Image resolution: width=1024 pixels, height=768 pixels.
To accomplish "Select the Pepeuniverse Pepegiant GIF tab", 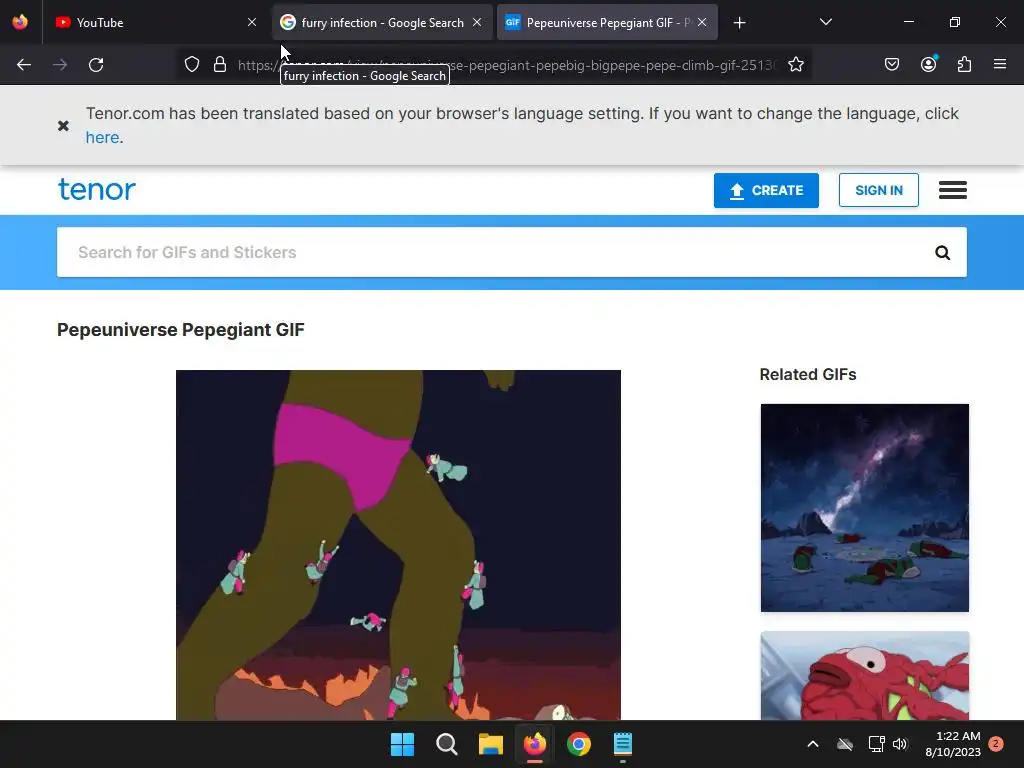I will (x=607, y=22).
